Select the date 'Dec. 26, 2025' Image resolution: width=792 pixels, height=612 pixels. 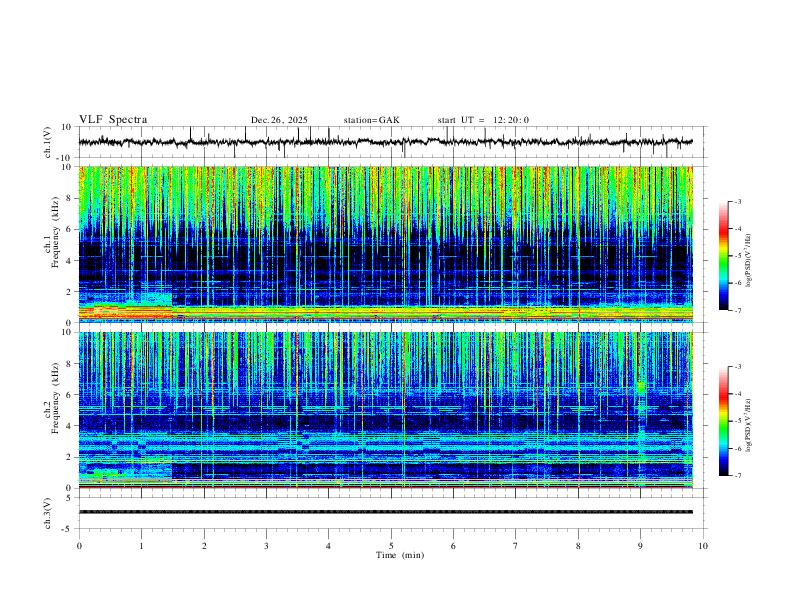[279, 120]
